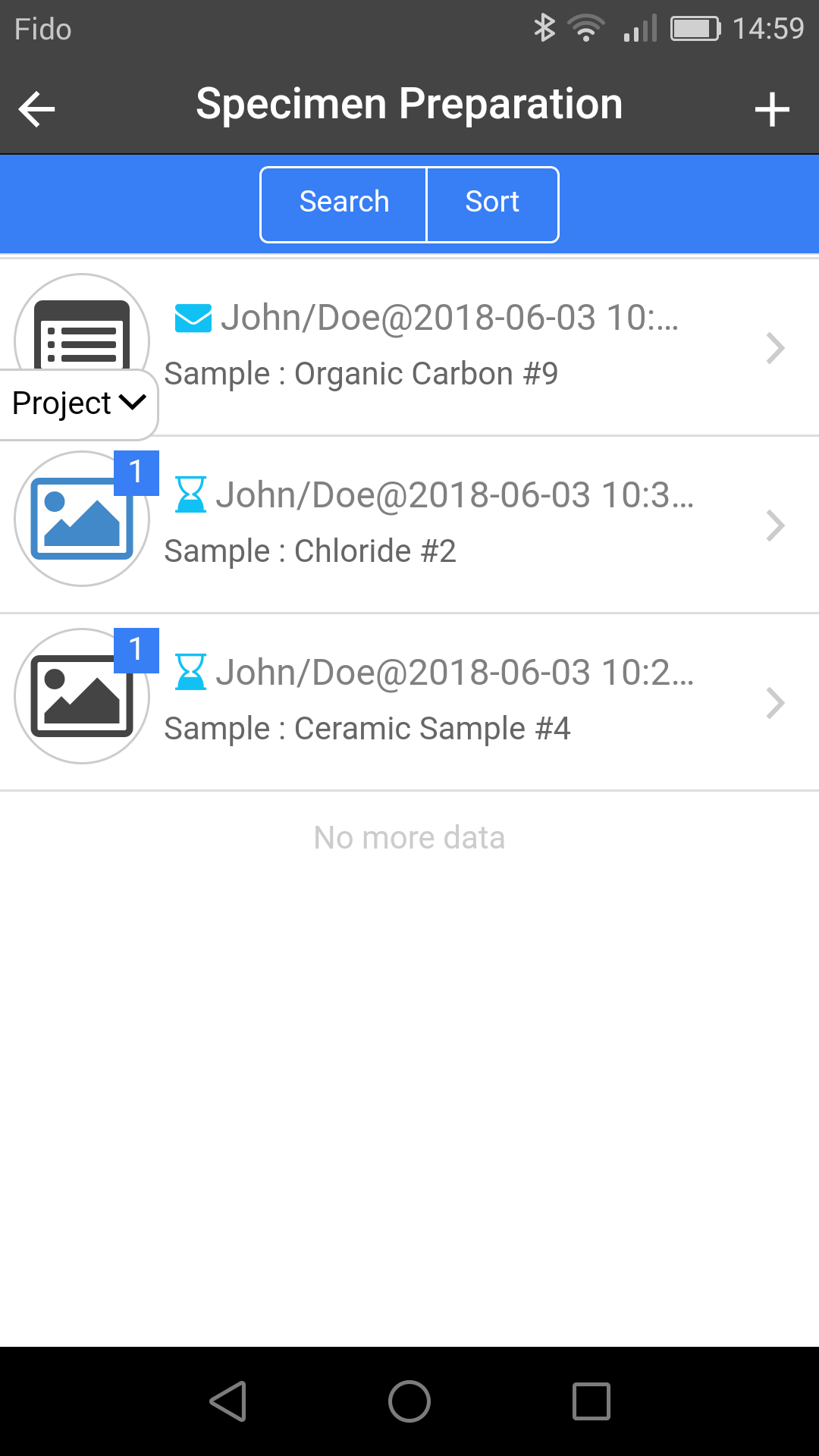Click hourglass icon on Chloride #2 entry
The height and width of the screenshot is (1456, 819).
[x=190, y=494]
